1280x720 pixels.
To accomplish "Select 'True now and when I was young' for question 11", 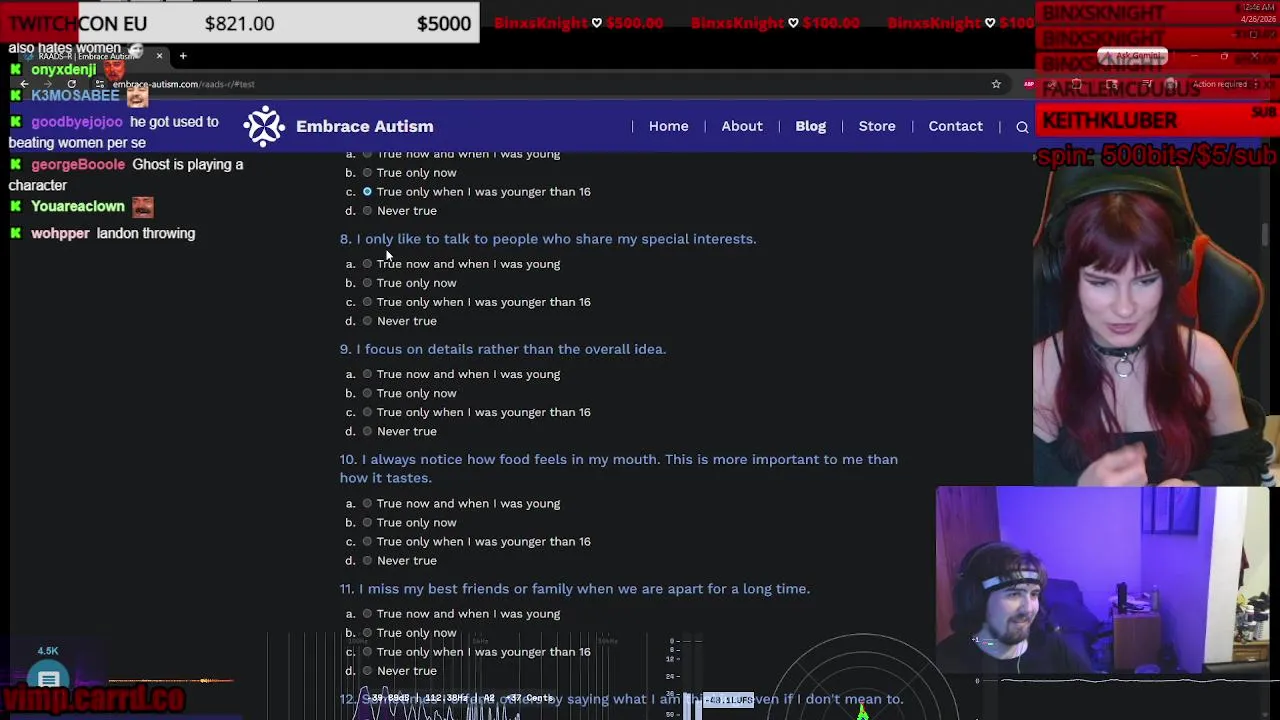I will 367,614.
